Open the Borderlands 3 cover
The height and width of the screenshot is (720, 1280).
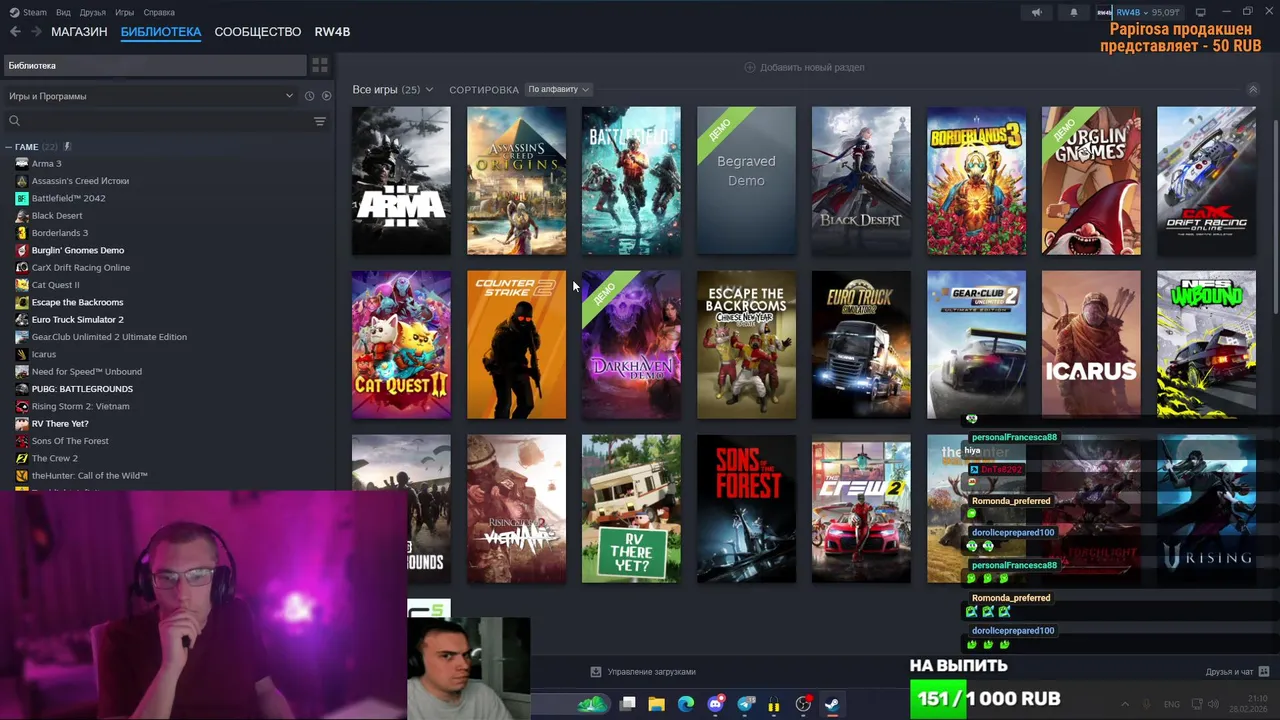(x=976, y=181)
